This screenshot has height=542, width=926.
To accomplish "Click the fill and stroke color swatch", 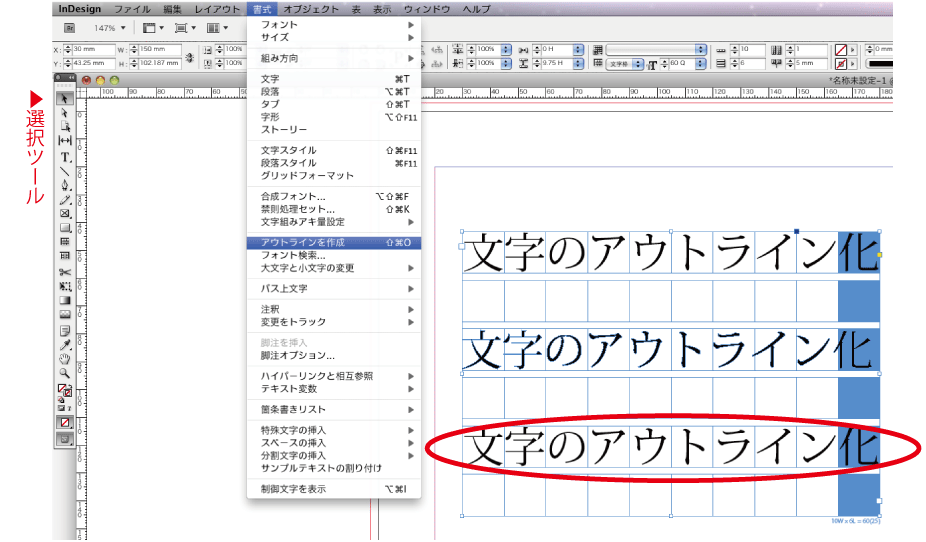I will 65,391.
